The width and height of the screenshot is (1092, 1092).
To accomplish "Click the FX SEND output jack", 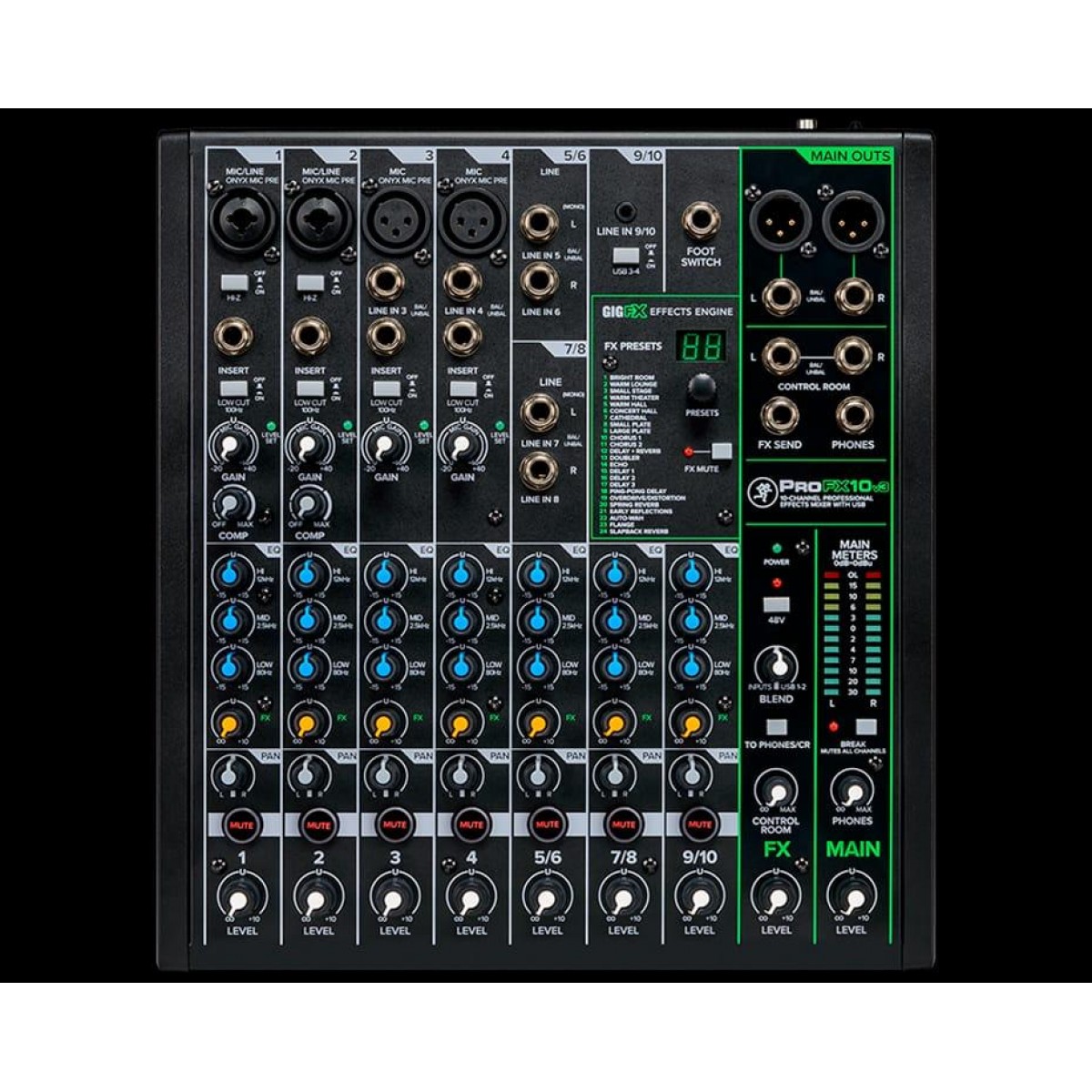I will [781, 417].
